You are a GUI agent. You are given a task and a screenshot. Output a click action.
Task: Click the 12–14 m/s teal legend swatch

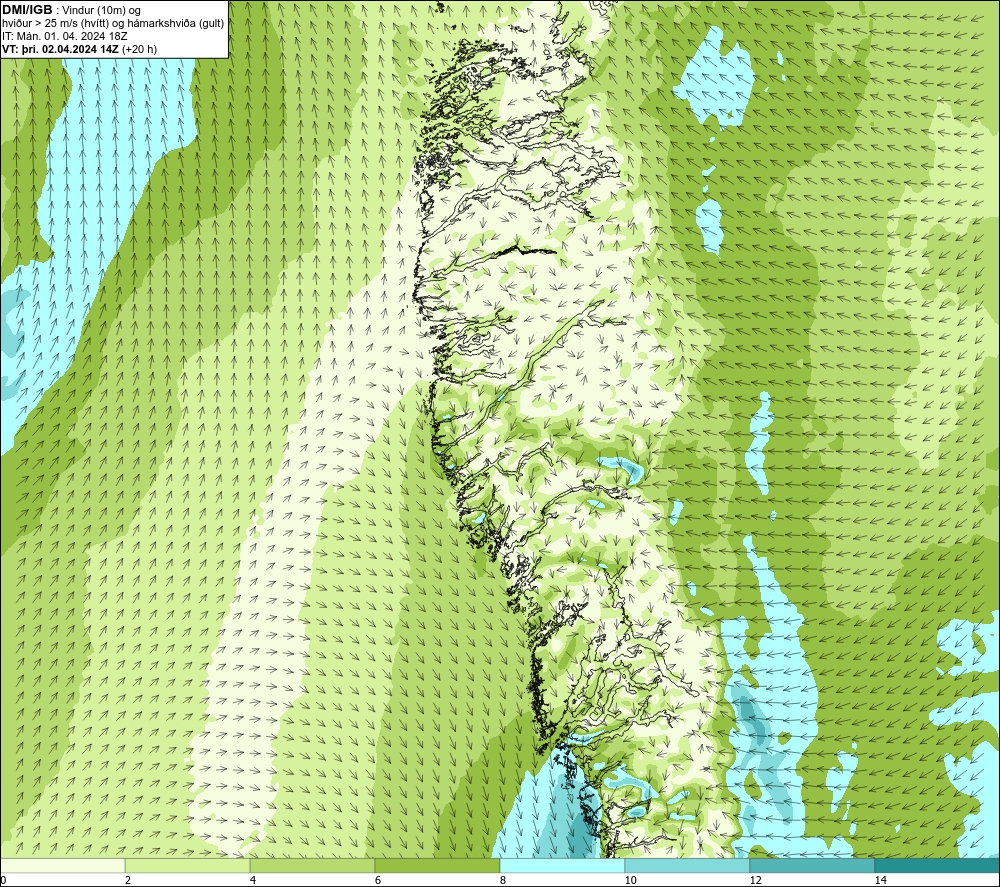[812, 865]
